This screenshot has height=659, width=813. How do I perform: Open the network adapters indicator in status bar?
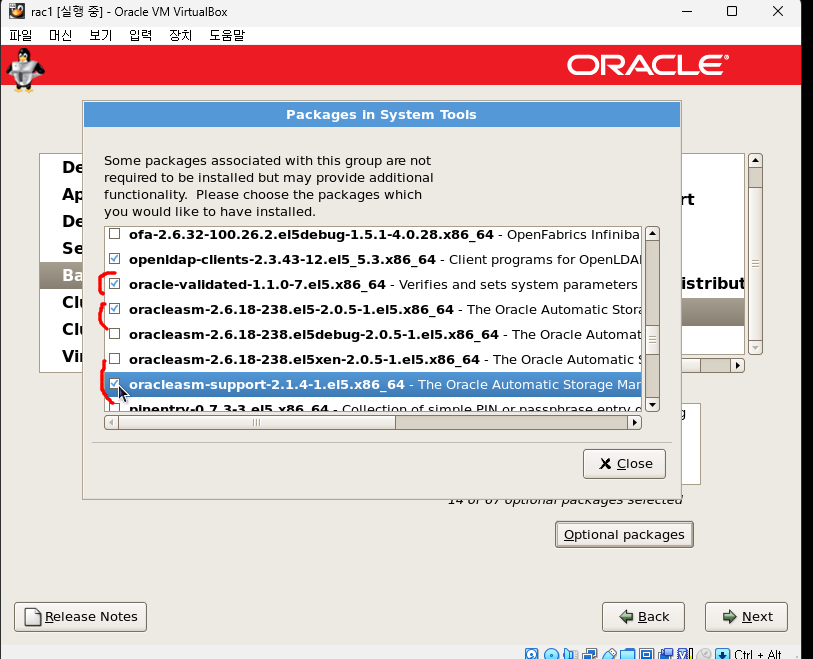[x=590, y=654]
